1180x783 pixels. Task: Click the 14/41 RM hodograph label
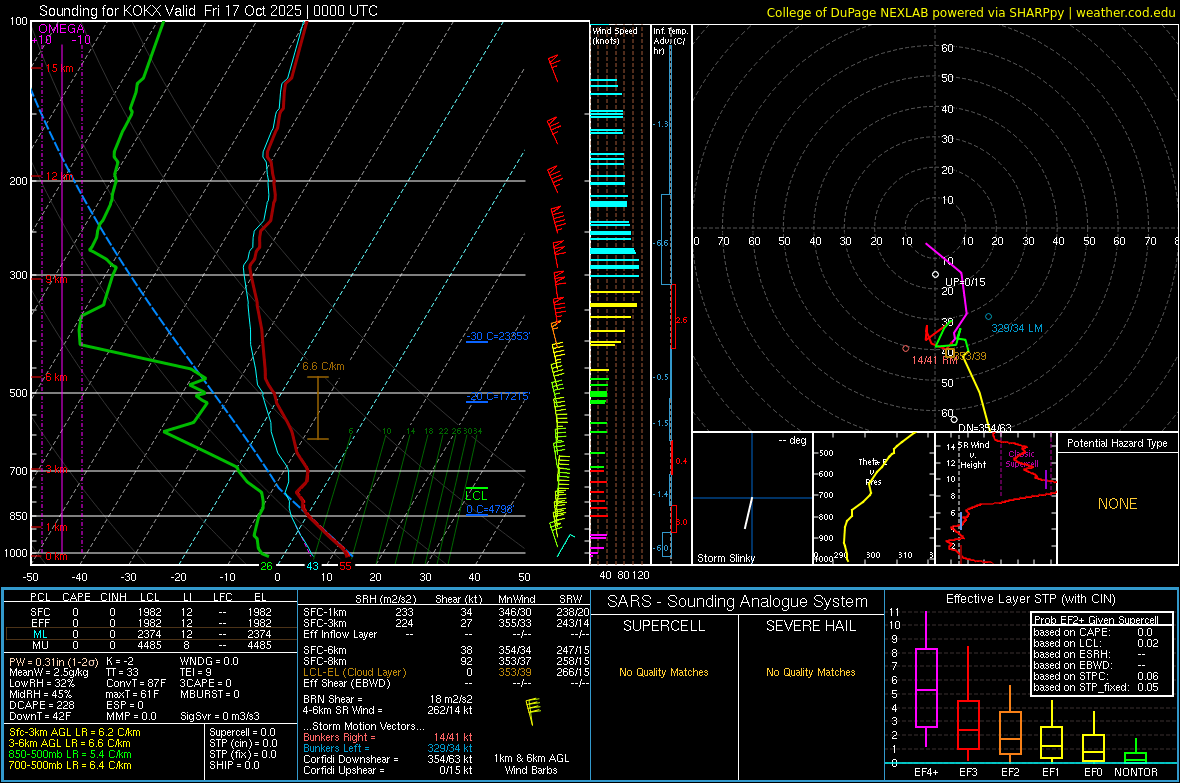pos(935,360)
